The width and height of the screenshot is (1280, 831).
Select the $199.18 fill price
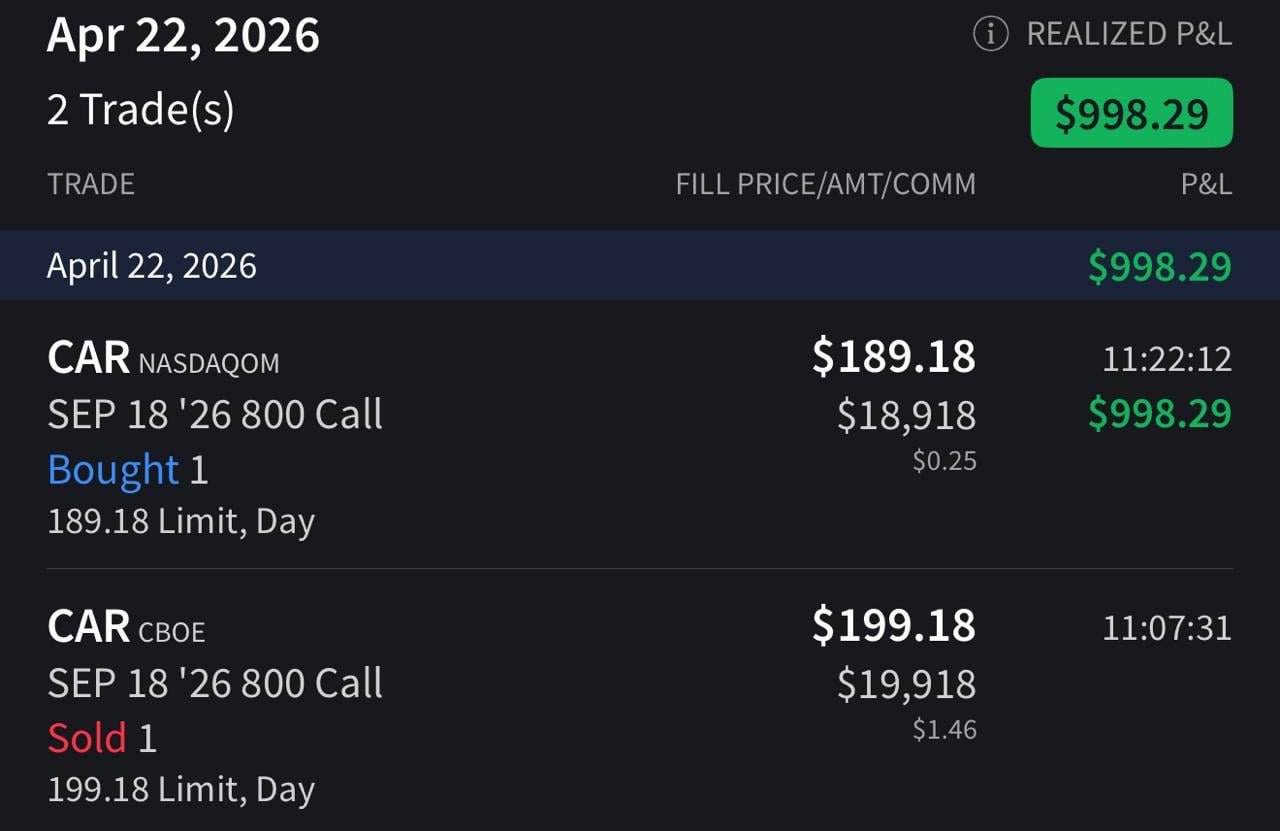[x=893, y=626]
